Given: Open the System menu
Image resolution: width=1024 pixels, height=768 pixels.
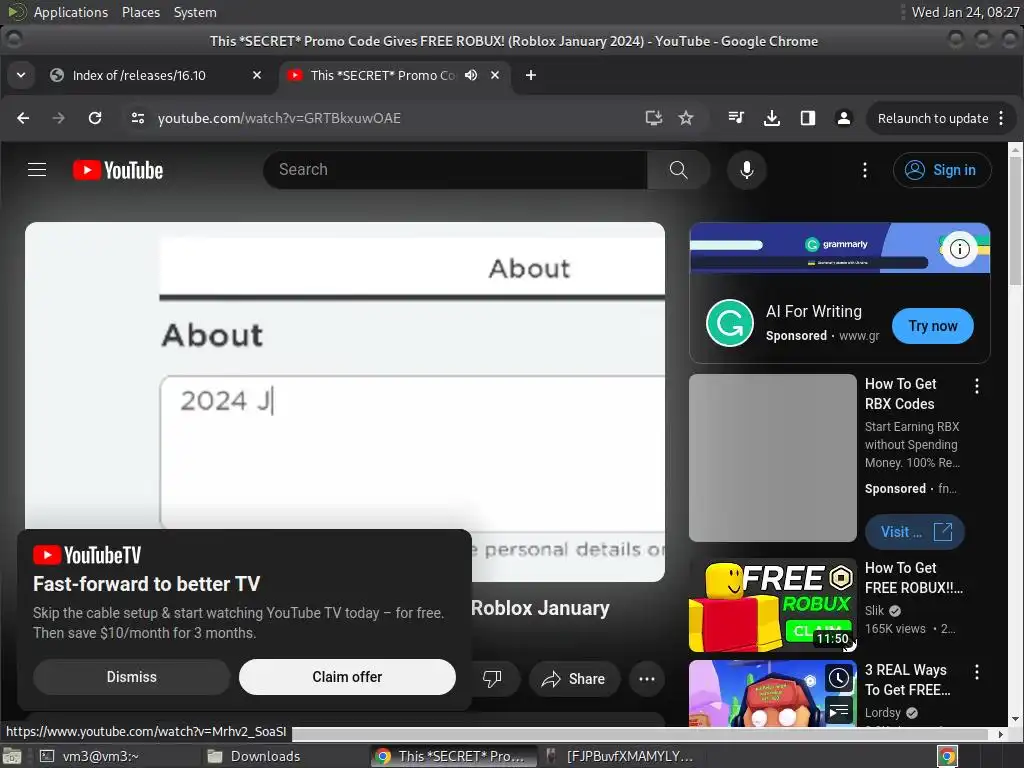Looking at the screenshot, I should (x=195, y=12).
